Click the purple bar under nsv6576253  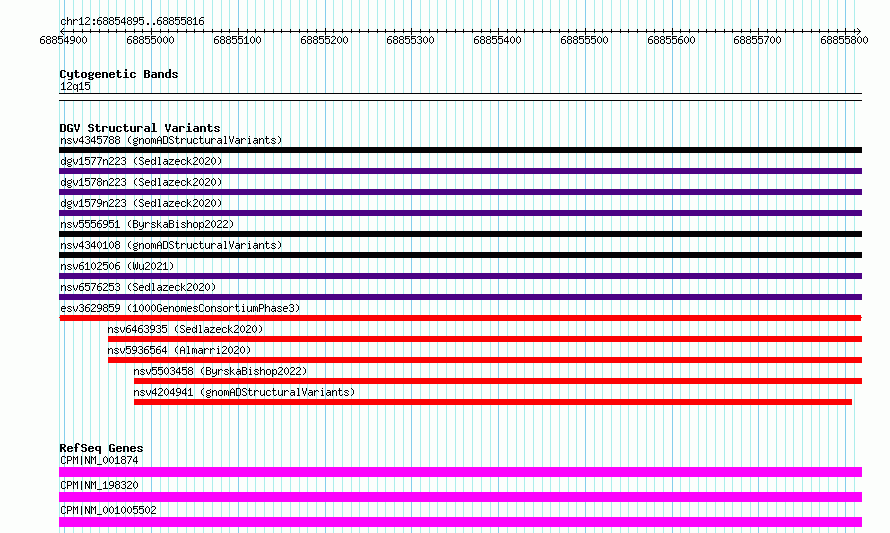(x=460, y=297)
